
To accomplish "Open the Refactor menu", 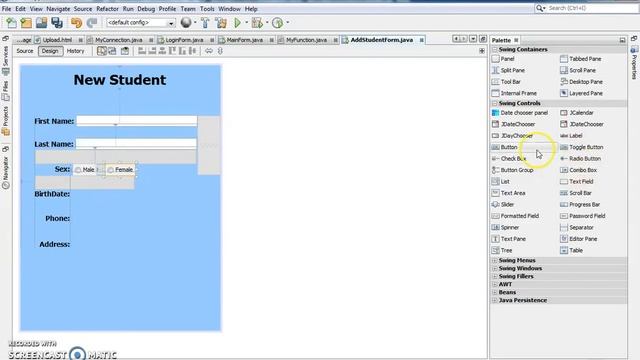I will click(107, 9).
